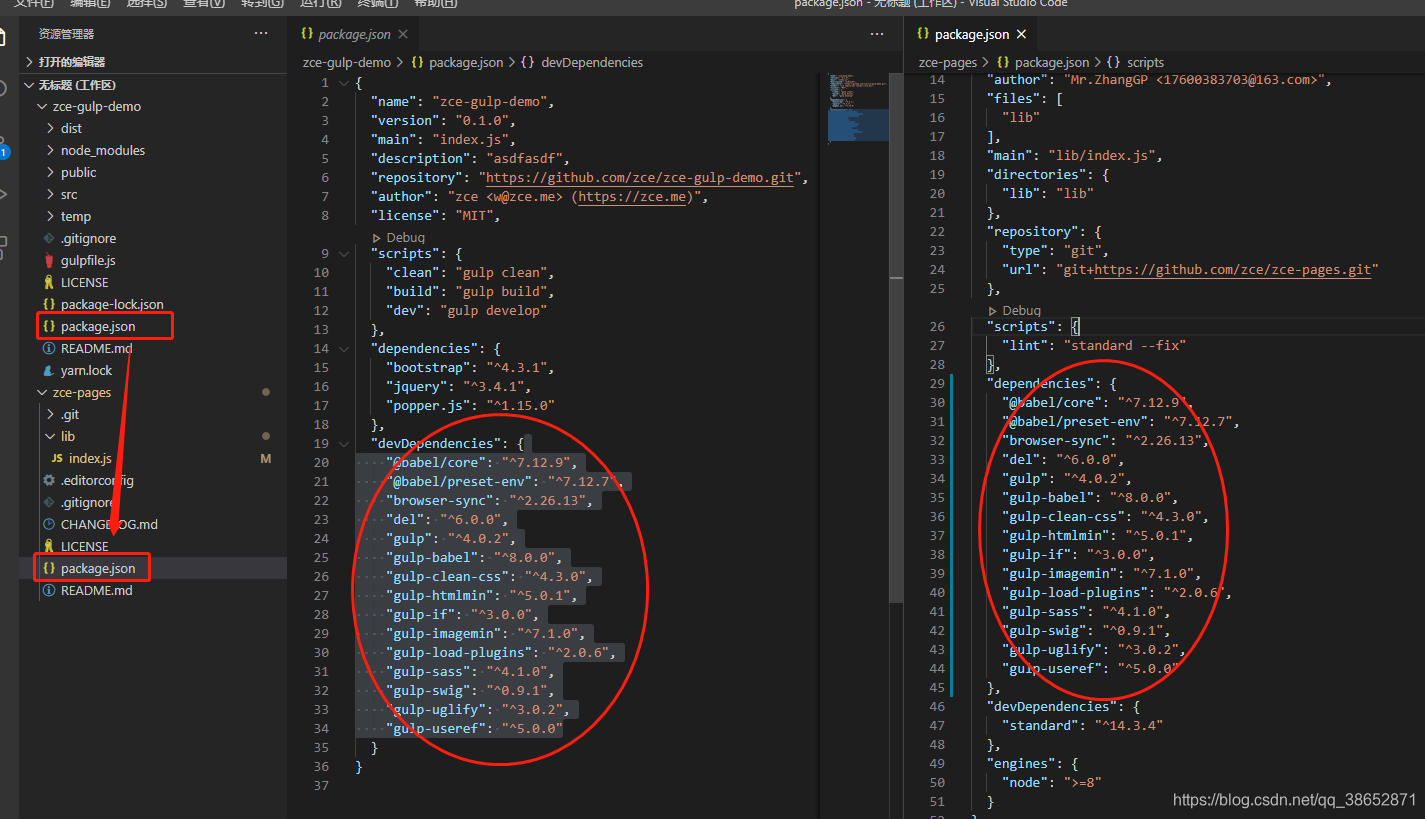
Task: Open yarn.lock via its yarn icon
Action: coord(49,370)
